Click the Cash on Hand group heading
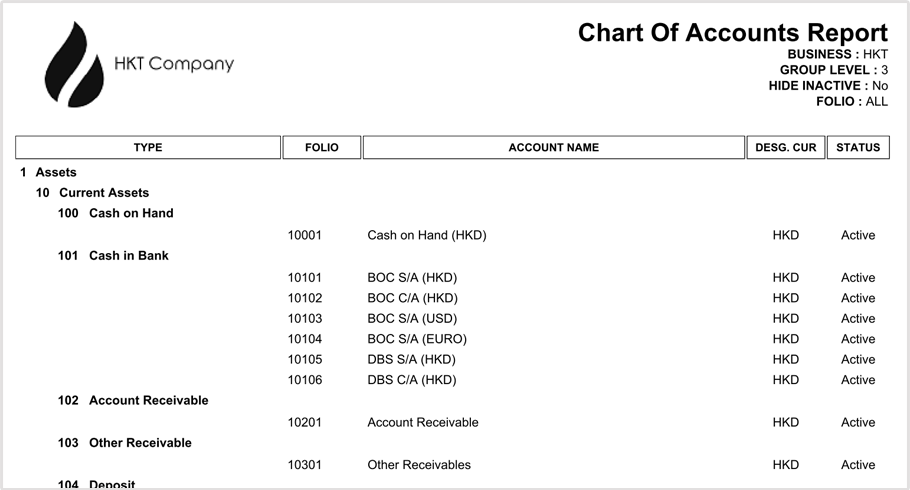 coord(131,213)
